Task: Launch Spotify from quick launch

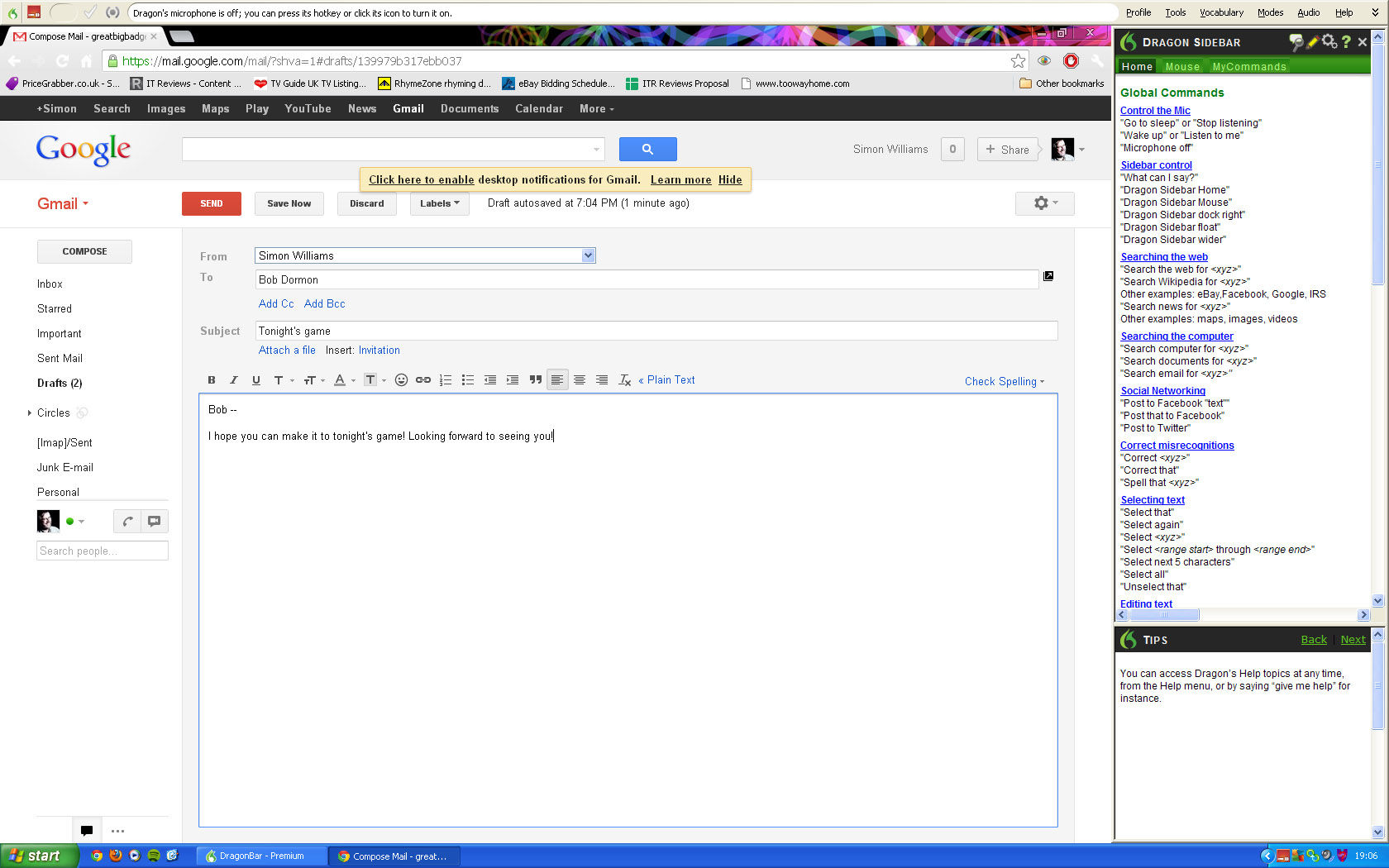Action: pyautogui.click(x=153, y=856)
